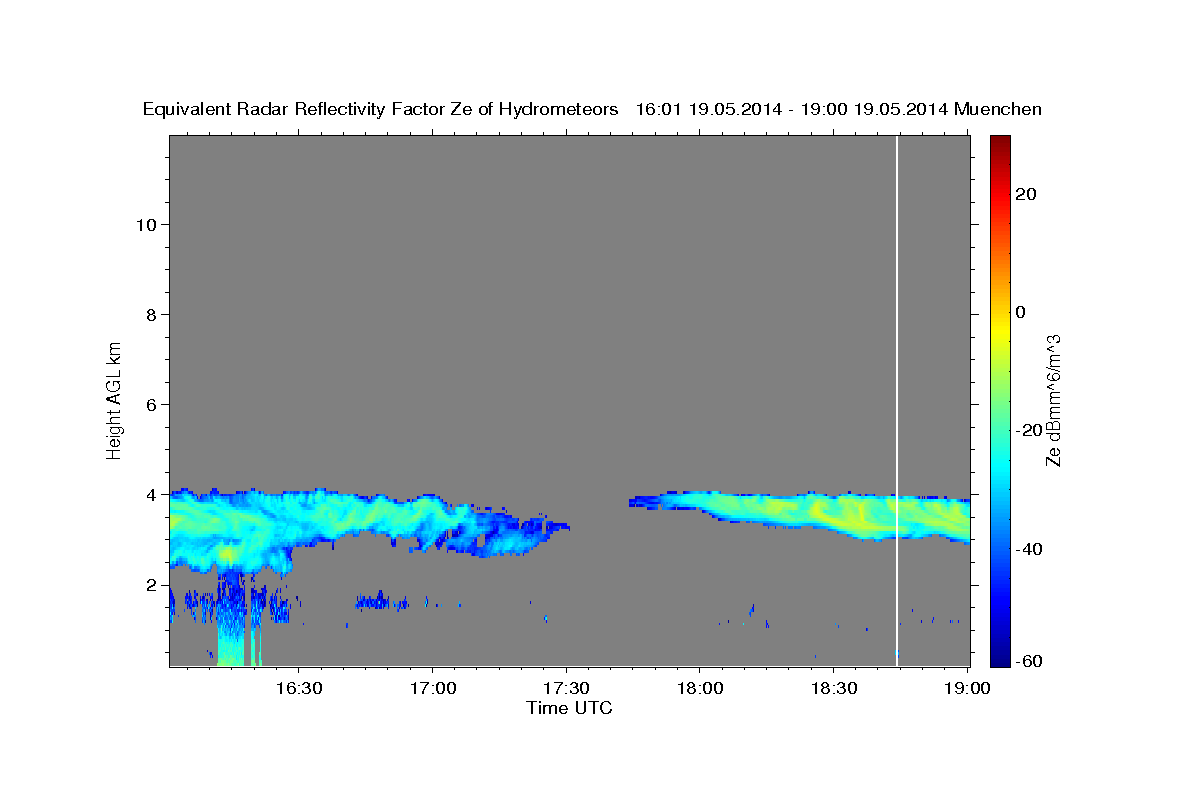The height and width of the screenshot is (800, 1200).
Task: Click the dark blue bottom of the colorbar
Action: click(1000, 655)
